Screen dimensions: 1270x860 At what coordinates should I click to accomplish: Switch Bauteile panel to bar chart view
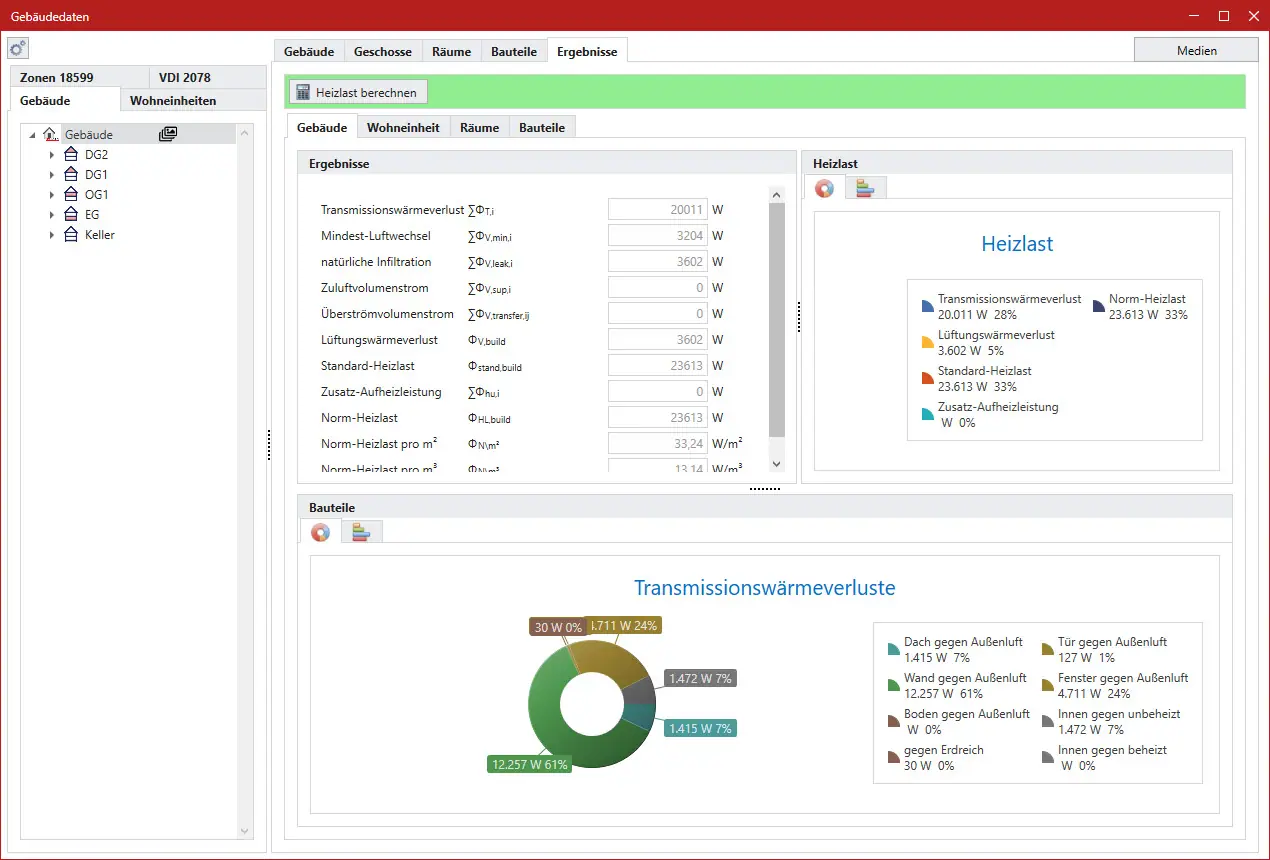[x=361, y=533]
